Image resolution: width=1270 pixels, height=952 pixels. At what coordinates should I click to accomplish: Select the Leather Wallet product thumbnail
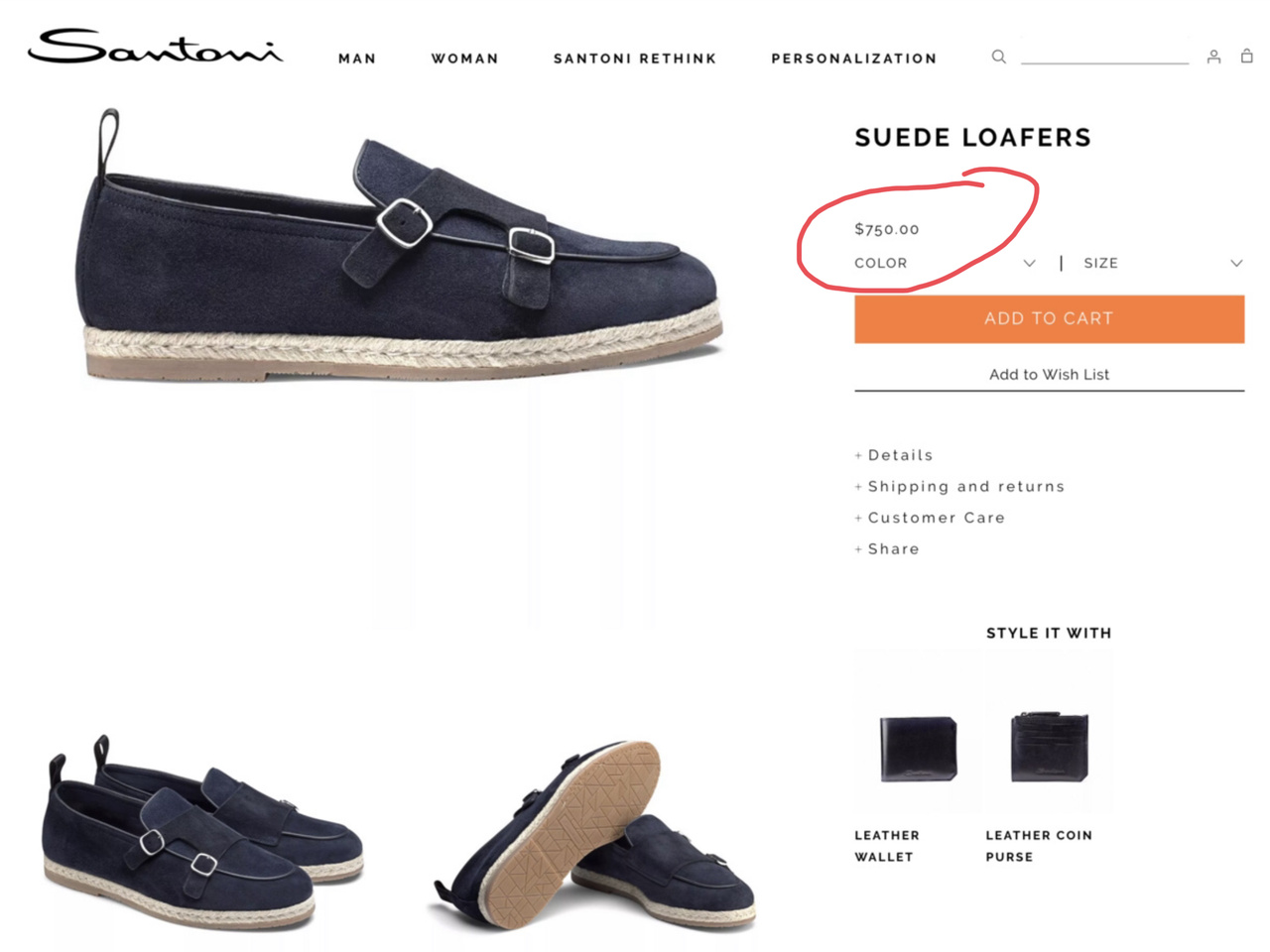click(x=918, y=749)
